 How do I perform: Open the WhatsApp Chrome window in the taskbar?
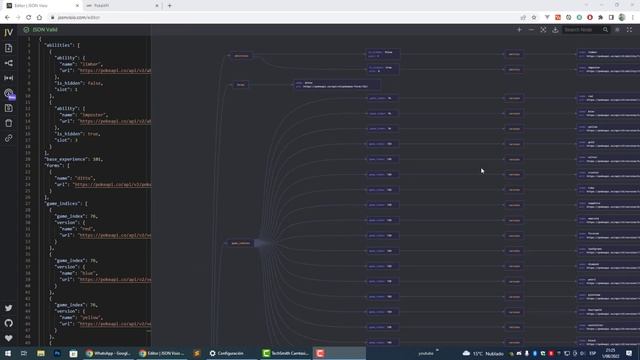[108, 353]
